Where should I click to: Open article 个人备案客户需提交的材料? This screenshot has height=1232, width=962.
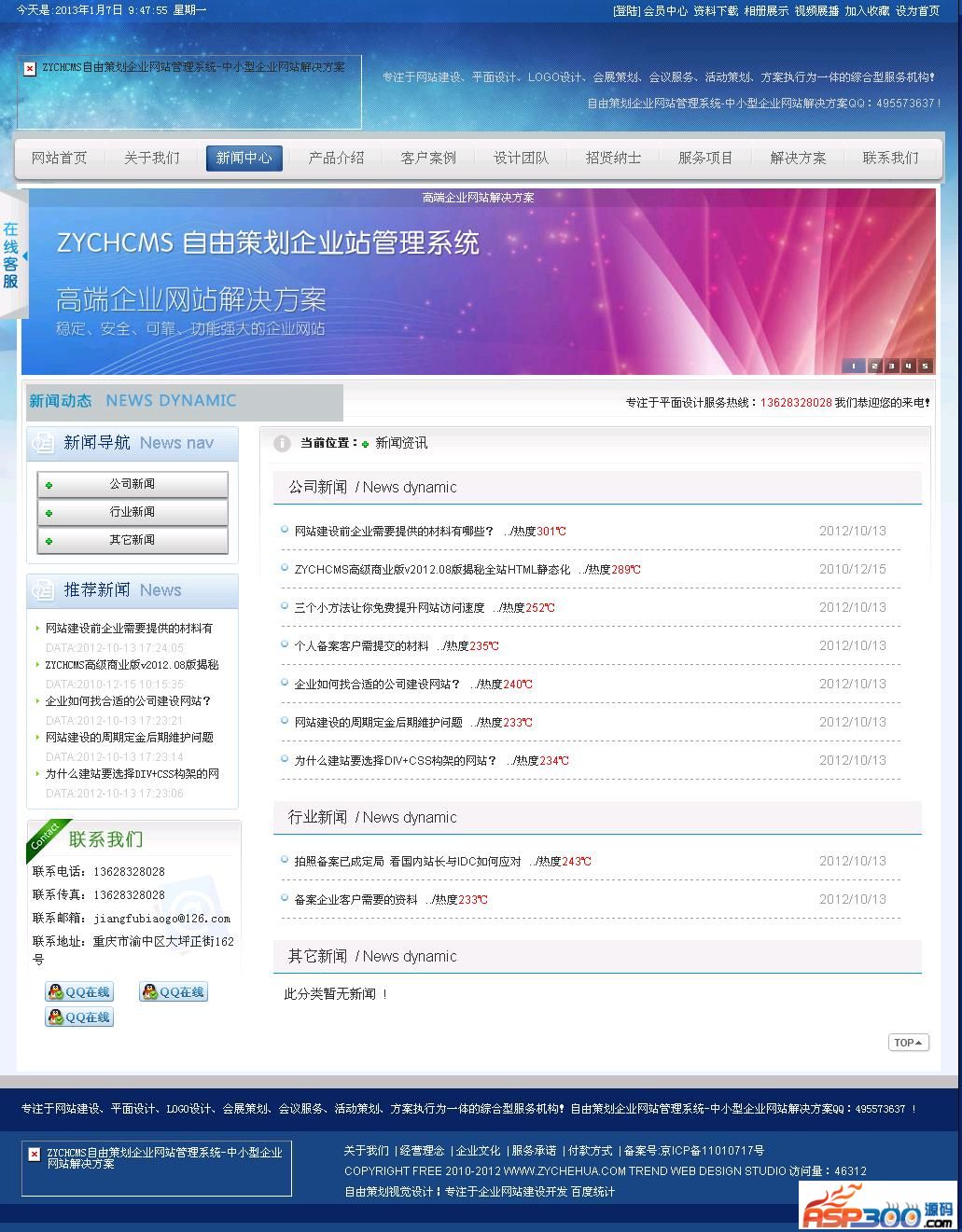(x=361, y=646)
